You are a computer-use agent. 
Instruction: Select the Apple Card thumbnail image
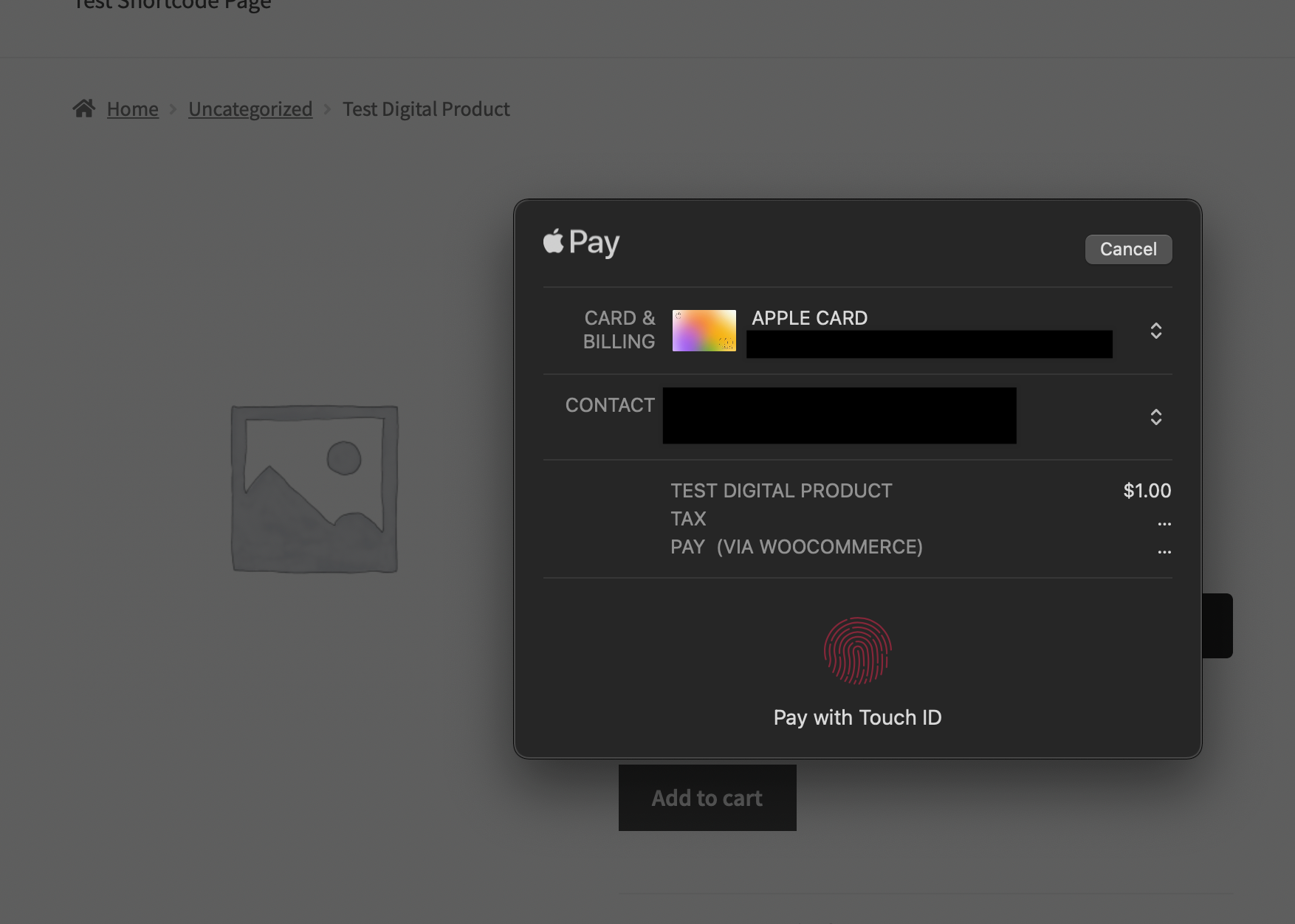(704, 331)
